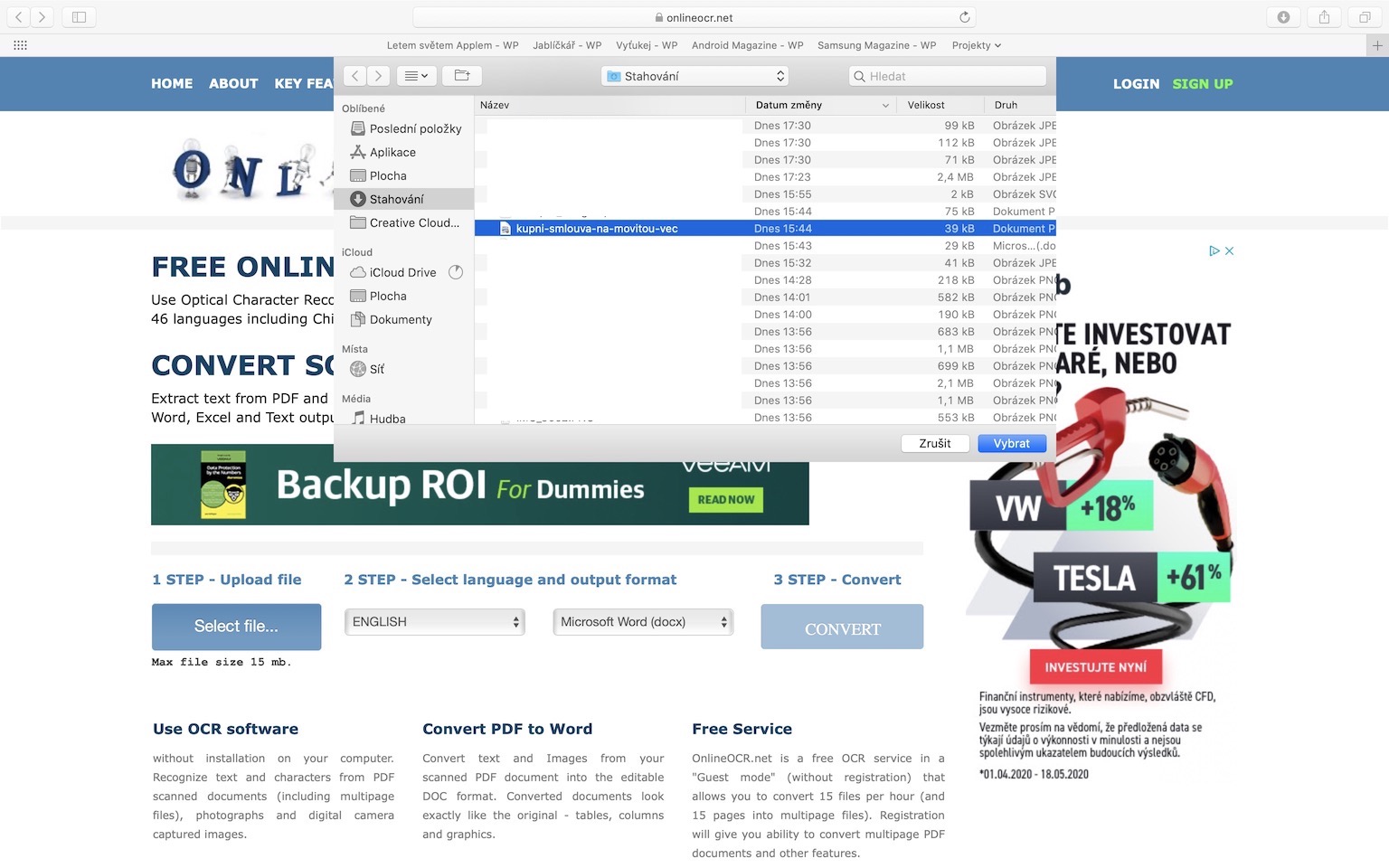The height and width of the screenshot is (868, 1389).
Task: Click SIGN UP link
Action: click(x=1203, y=83)
